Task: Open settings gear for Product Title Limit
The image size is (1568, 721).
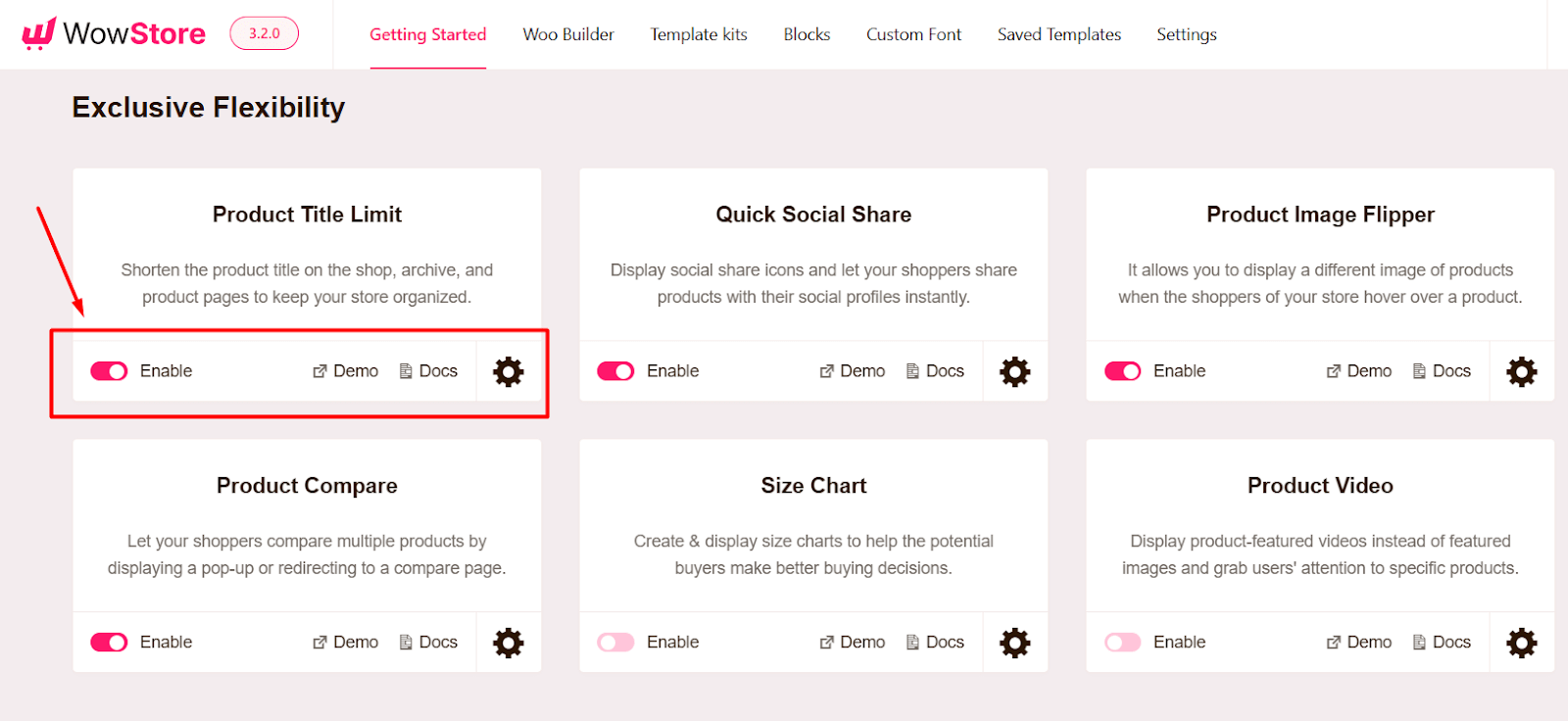Action: point(508,371)
